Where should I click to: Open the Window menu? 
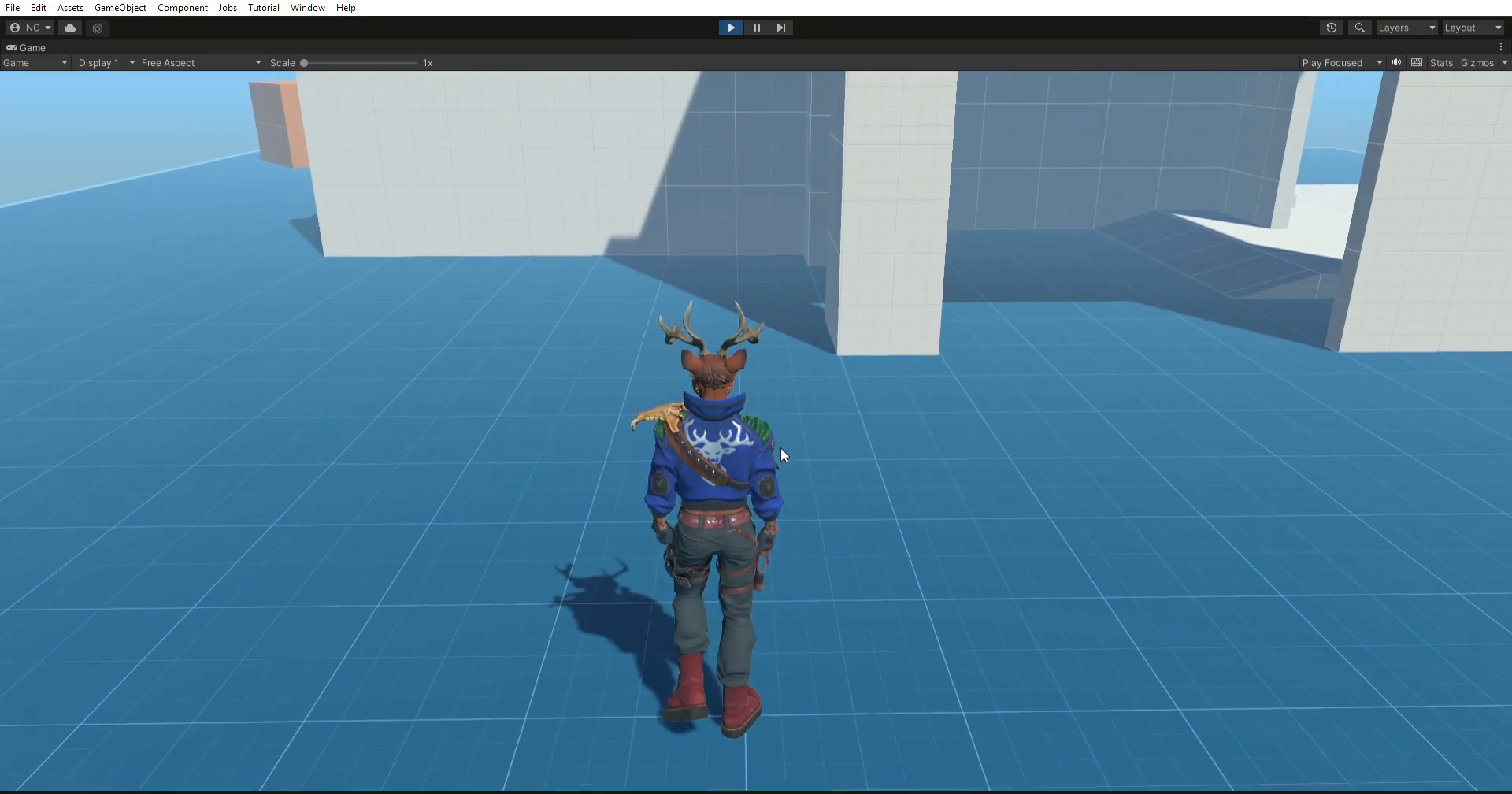[x=308, y=8]
